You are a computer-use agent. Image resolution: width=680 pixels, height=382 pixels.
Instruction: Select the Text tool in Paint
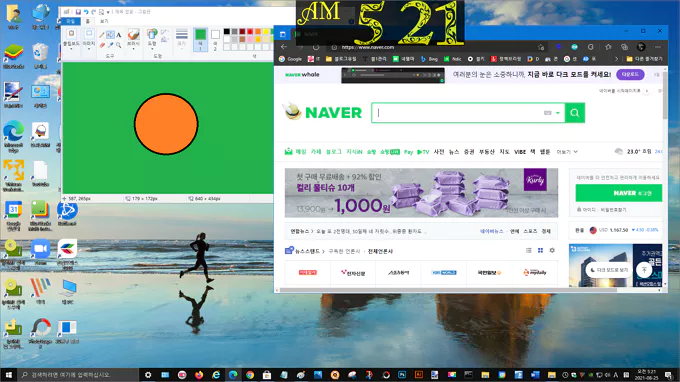click(x=118, y=35)
